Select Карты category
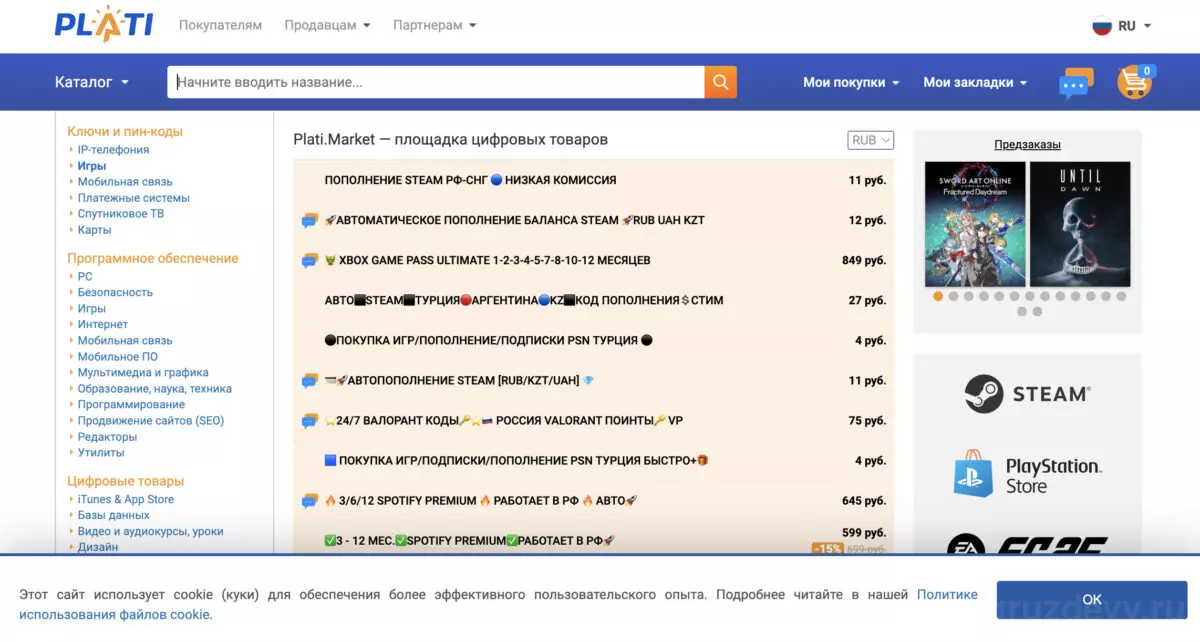Screen dimensions: 1200x642 pos(95,230)
